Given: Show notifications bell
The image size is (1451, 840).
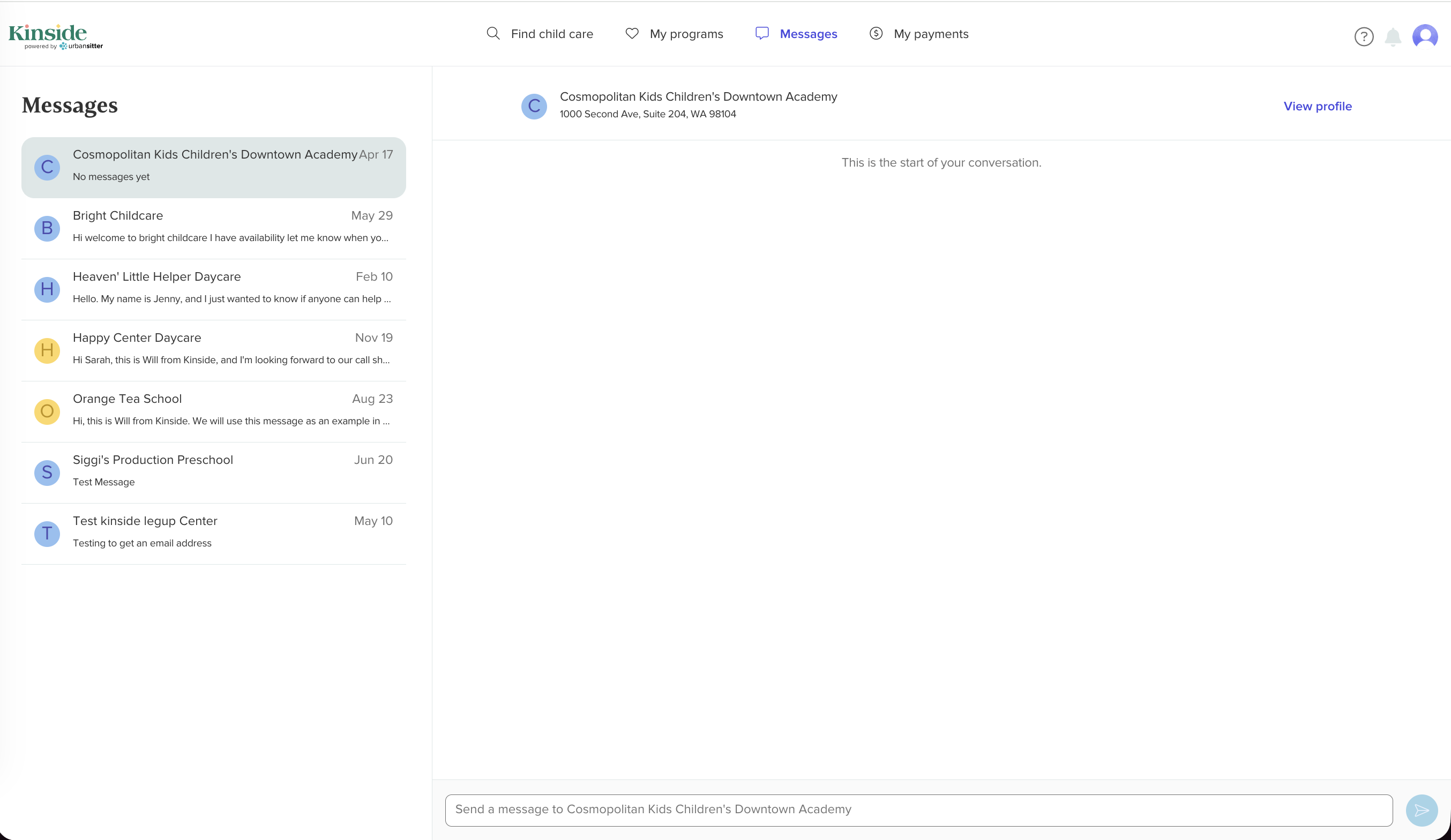Looking at the screenshot, I should click(x=1393, y=37).
